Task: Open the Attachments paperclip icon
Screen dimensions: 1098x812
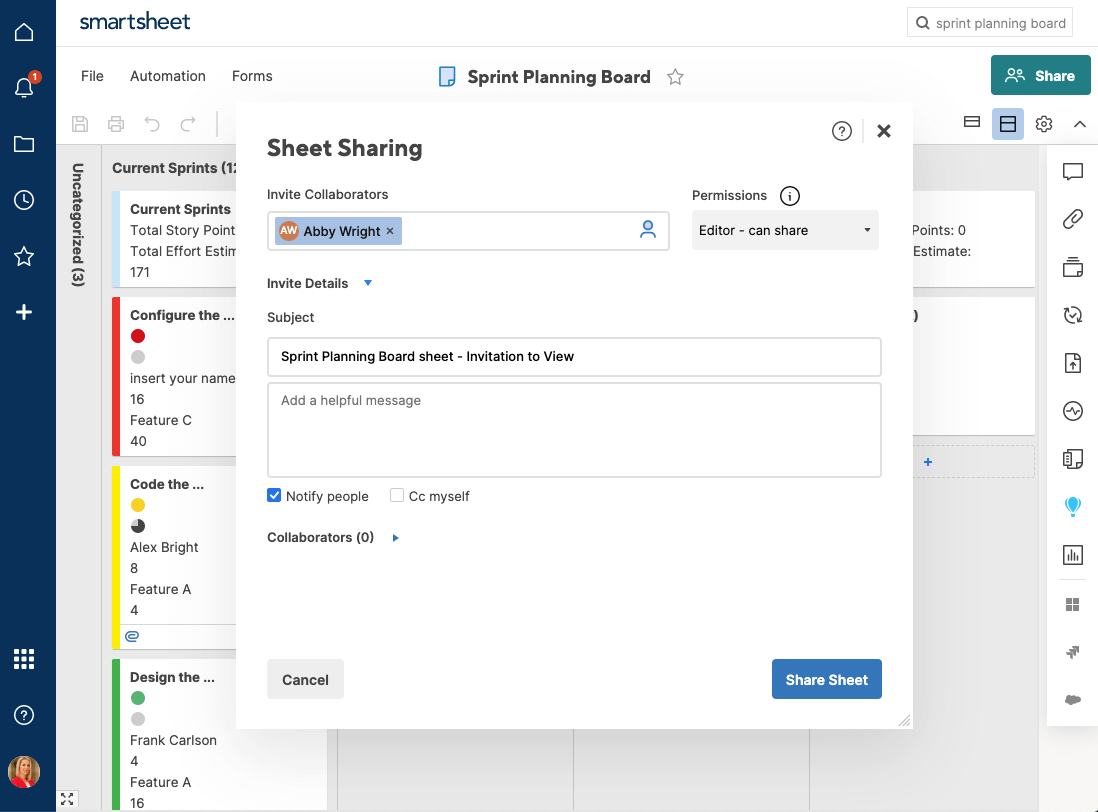Action: [x=1073, y=220]
